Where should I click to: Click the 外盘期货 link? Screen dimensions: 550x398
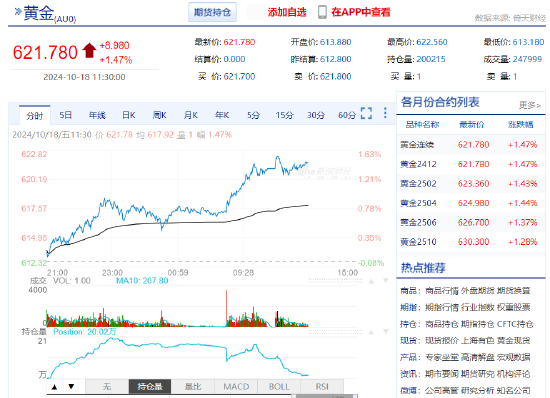coord(478,291)
